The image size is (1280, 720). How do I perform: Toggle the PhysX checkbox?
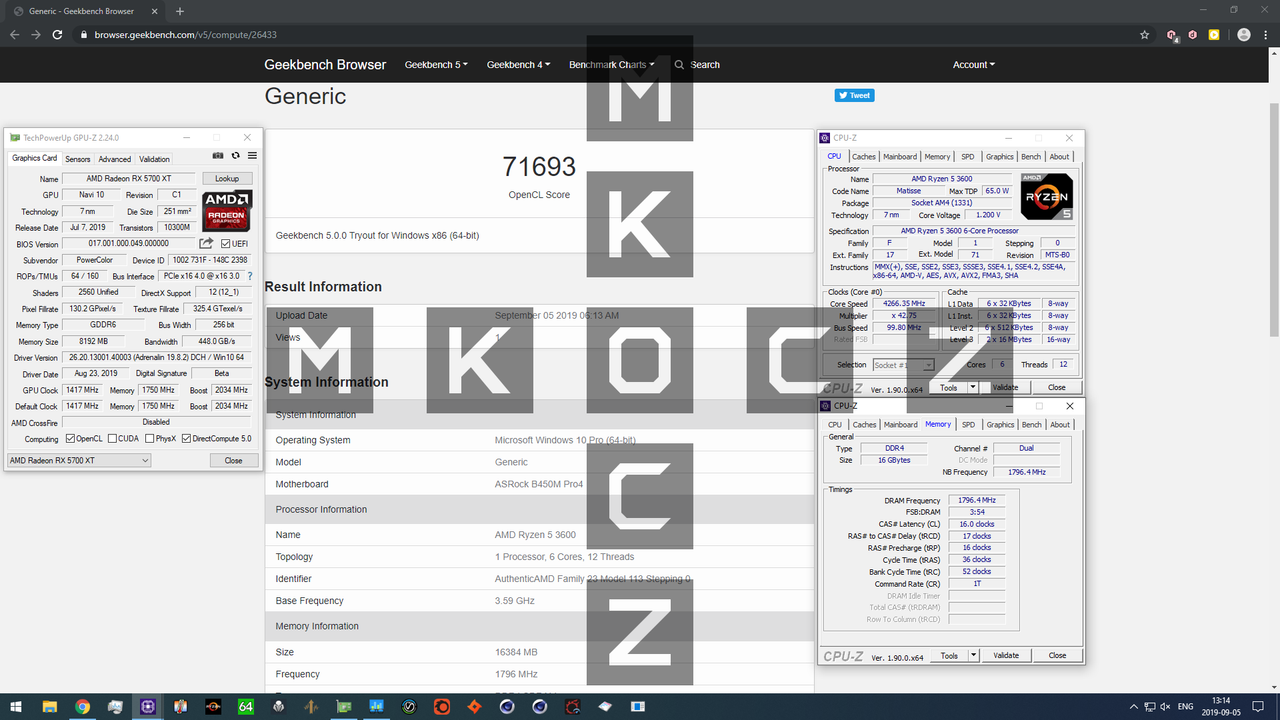pos(150,439)
